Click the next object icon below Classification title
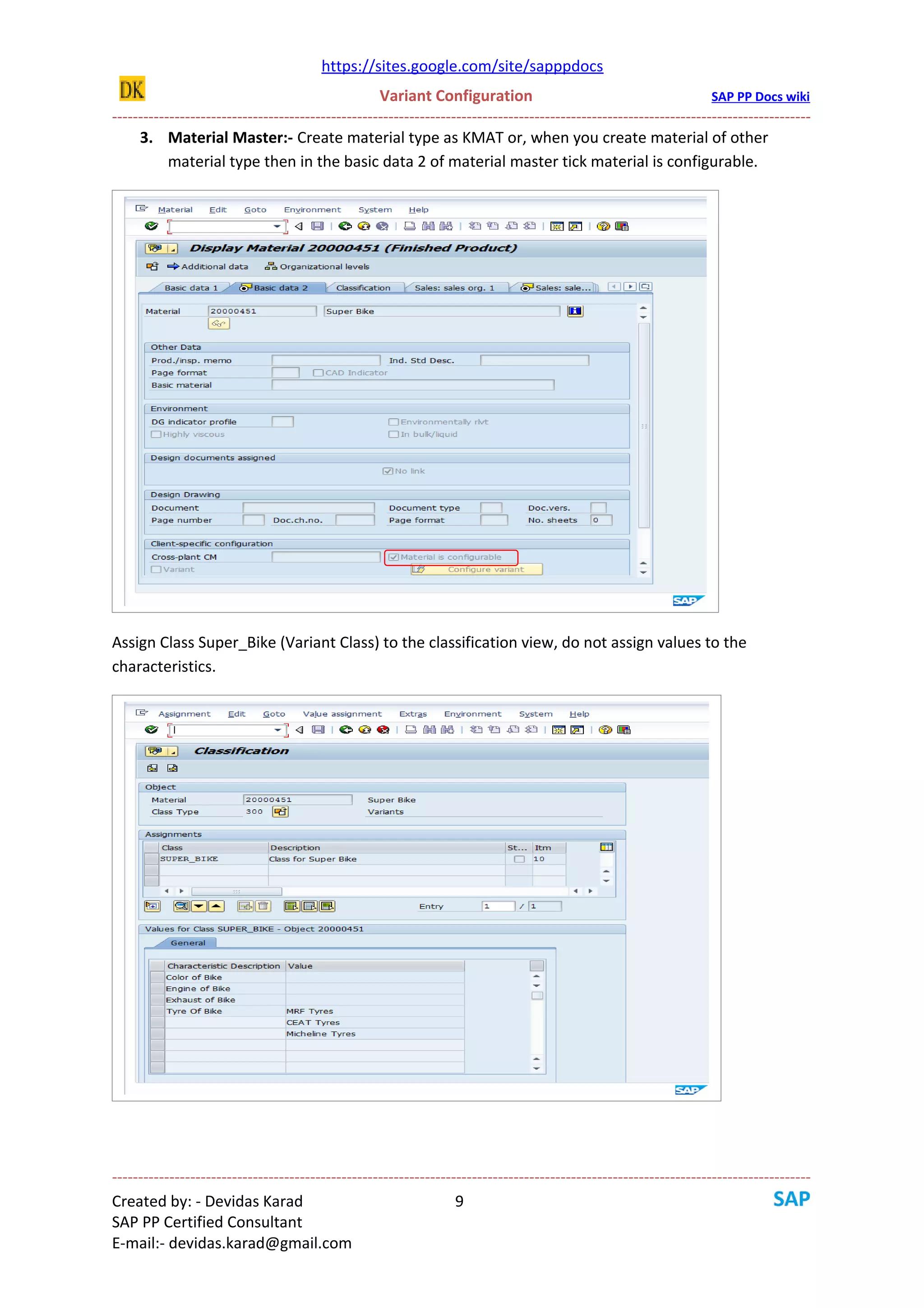 click(x=172, y=768)
